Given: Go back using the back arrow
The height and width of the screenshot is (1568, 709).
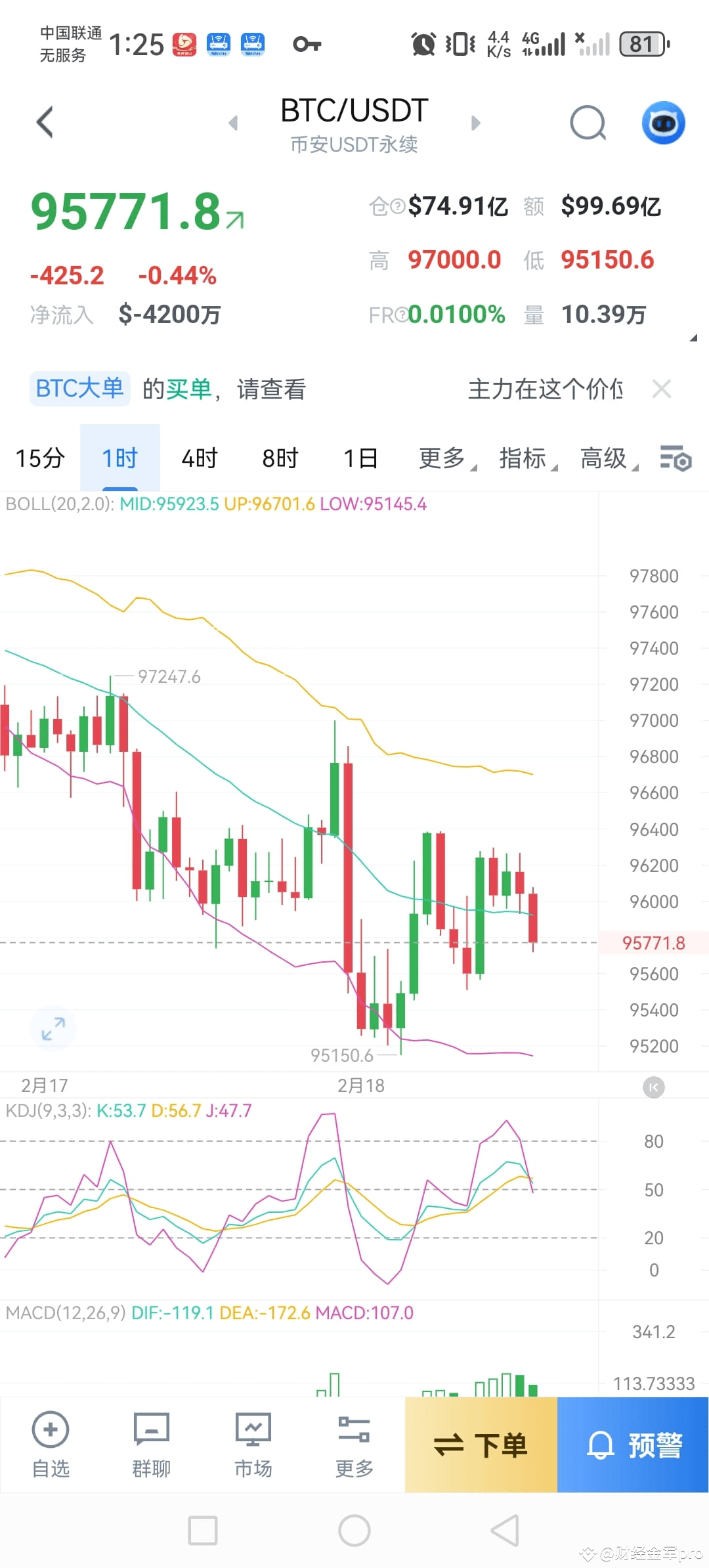Looking at the screenshot, I should (x=44, y=122).
